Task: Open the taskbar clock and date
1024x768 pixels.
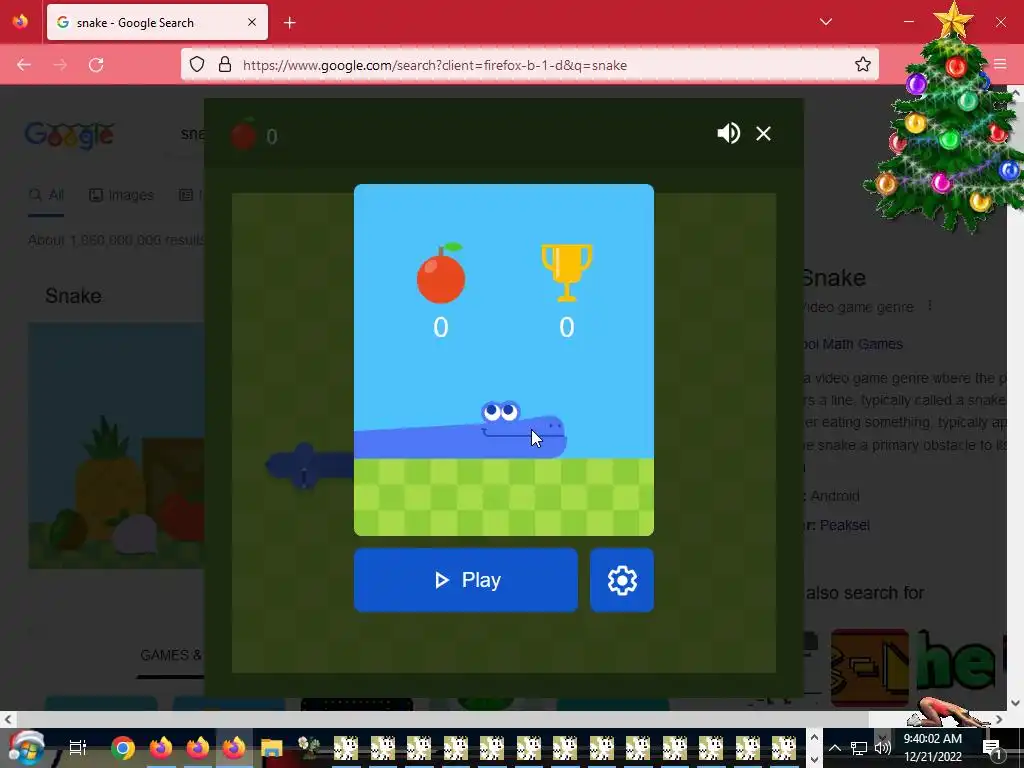Action: coord(933,748)
